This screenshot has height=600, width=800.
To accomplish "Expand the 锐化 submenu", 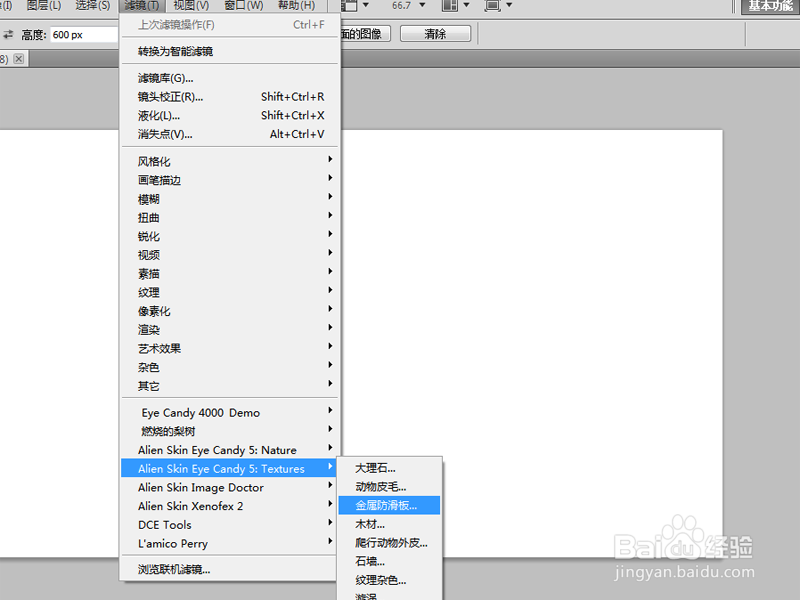I will 230,236.
